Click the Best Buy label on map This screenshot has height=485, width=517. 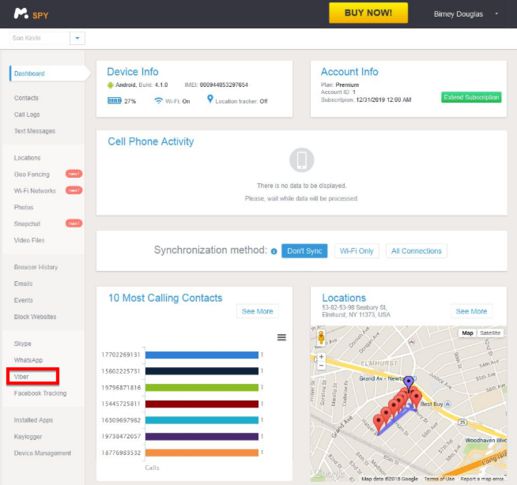pyautogui.click(x=432, y=404)
